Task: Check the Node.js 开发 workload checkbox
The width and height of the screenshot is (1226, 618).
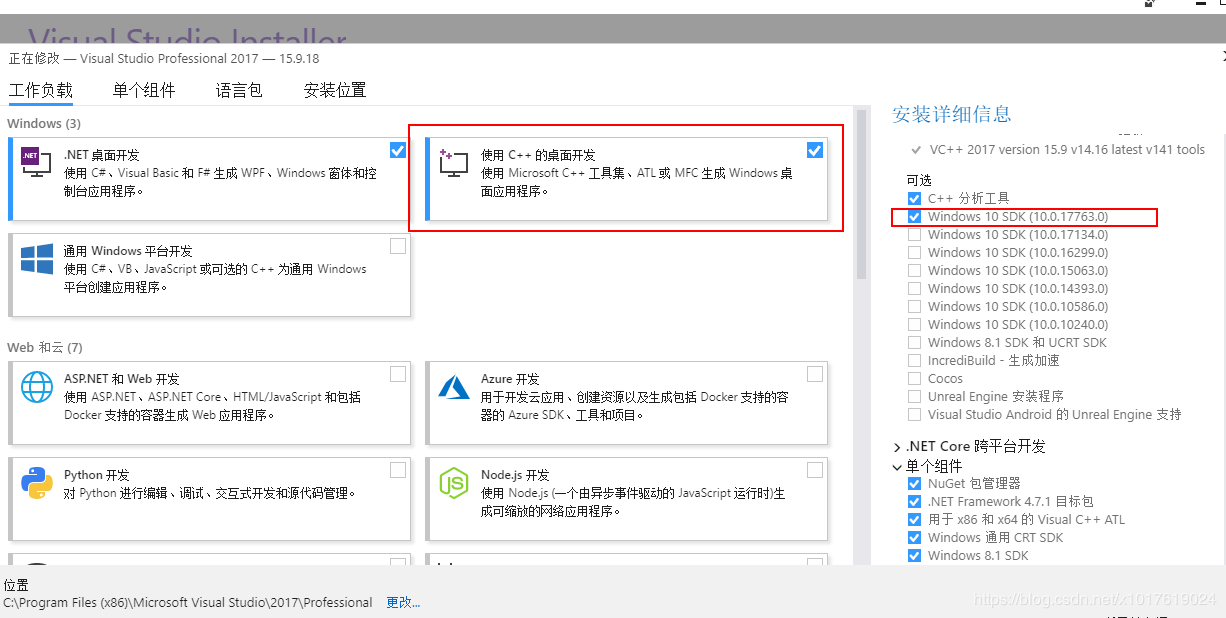Action: (815, 470)
